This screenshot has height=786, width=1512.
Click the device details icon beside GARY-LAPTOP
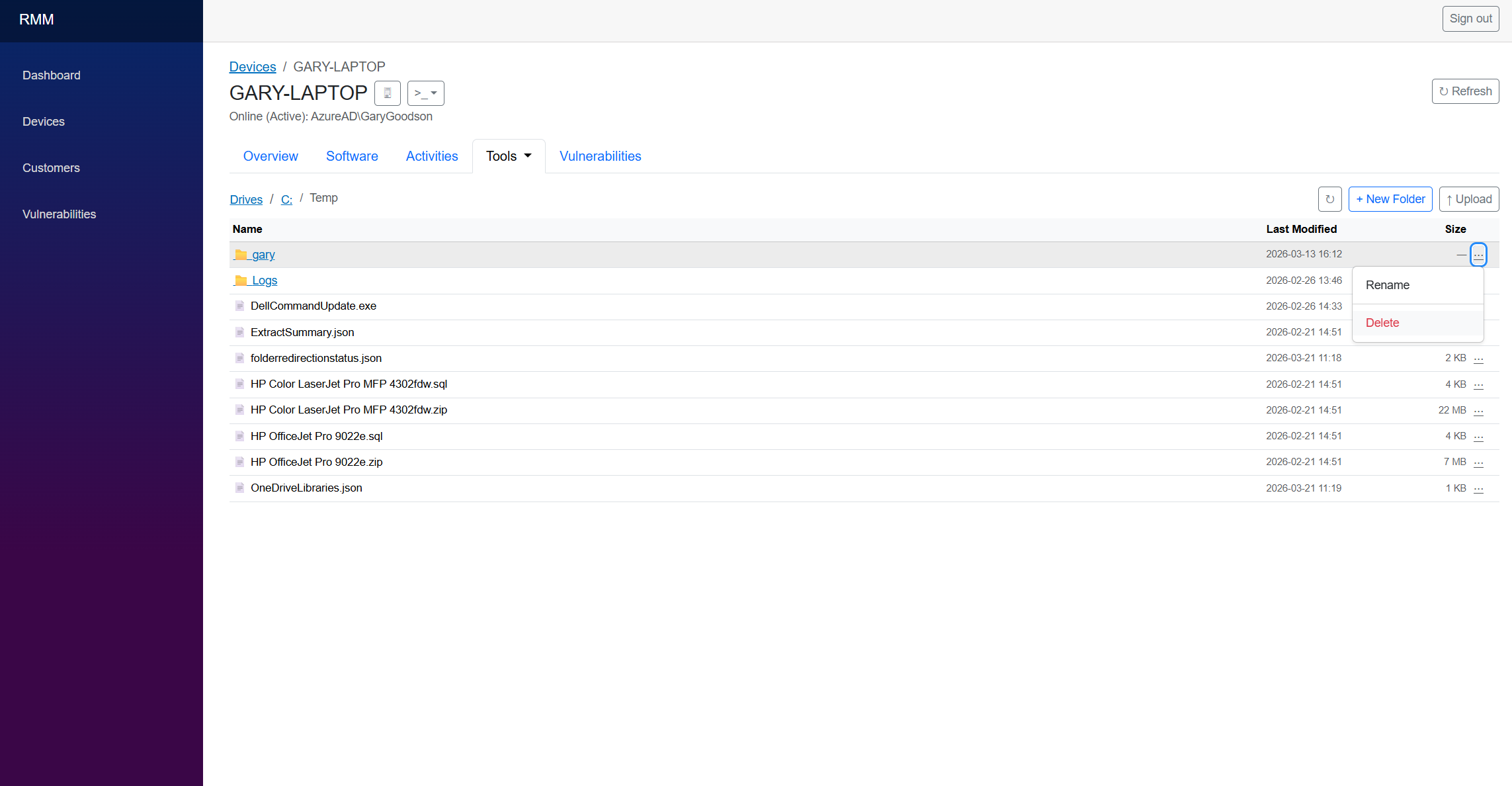387,93
